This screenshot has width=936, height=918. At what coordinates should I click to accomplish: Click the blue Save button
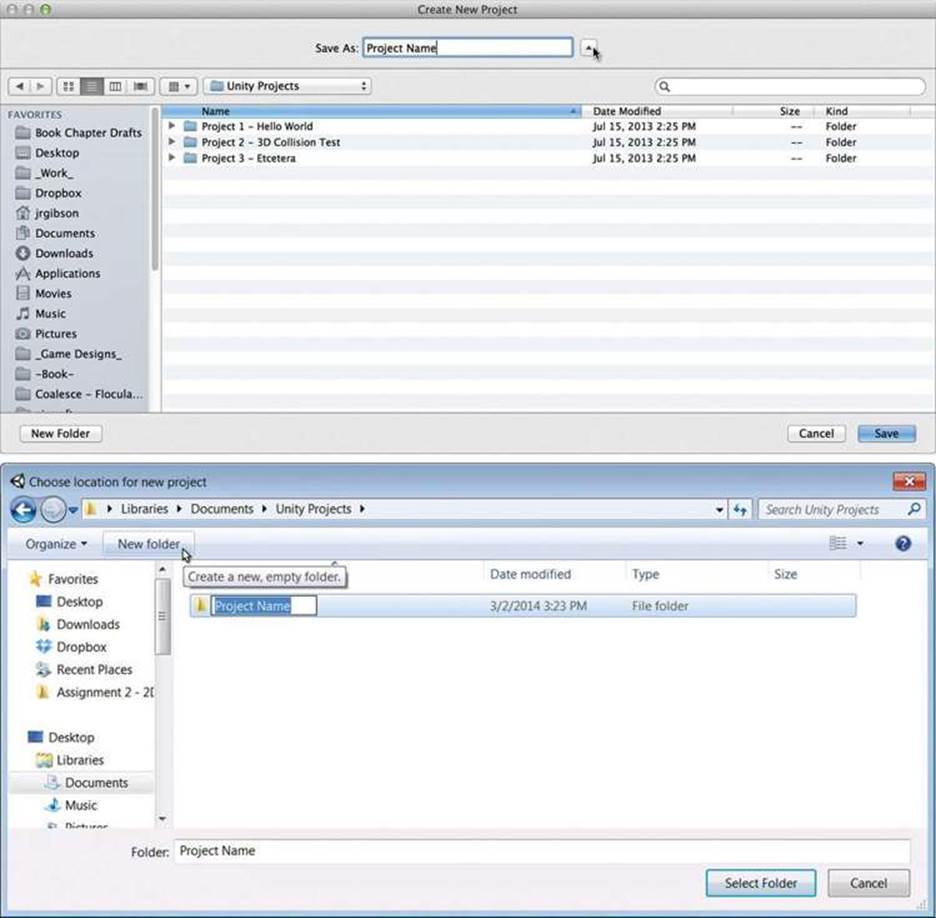[886, 433]
